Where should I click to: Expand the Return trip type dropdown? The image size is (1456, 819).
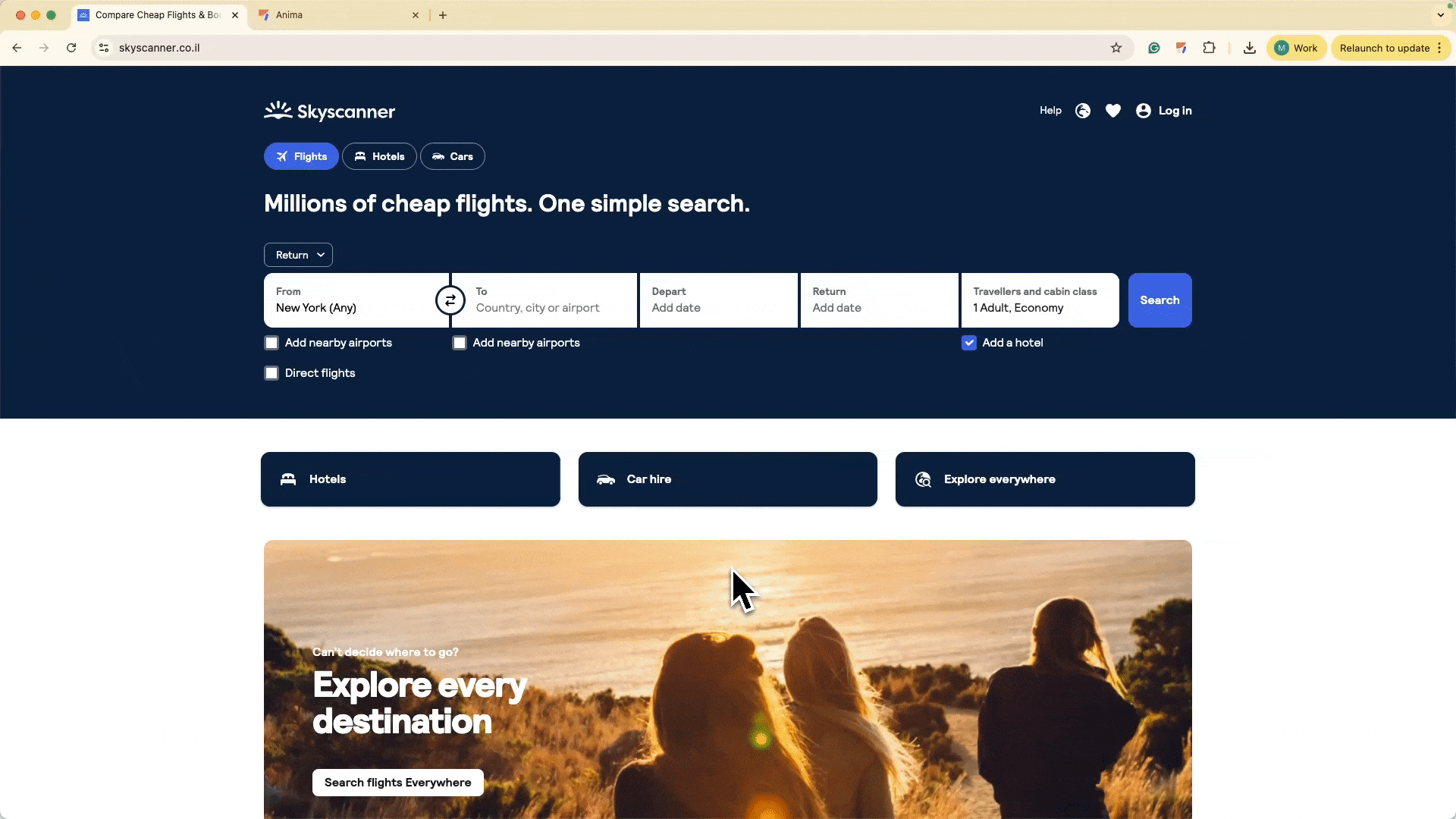click(x=298, y=255)
